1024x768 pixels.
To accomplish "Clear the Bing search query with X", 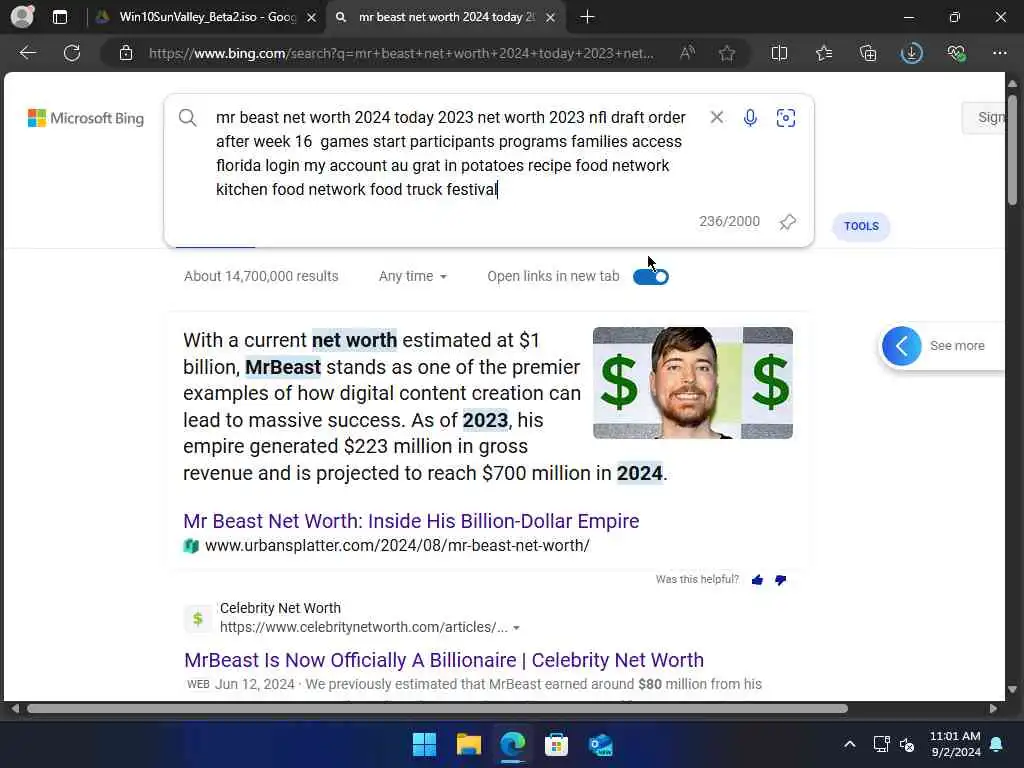I will (716, 117).
